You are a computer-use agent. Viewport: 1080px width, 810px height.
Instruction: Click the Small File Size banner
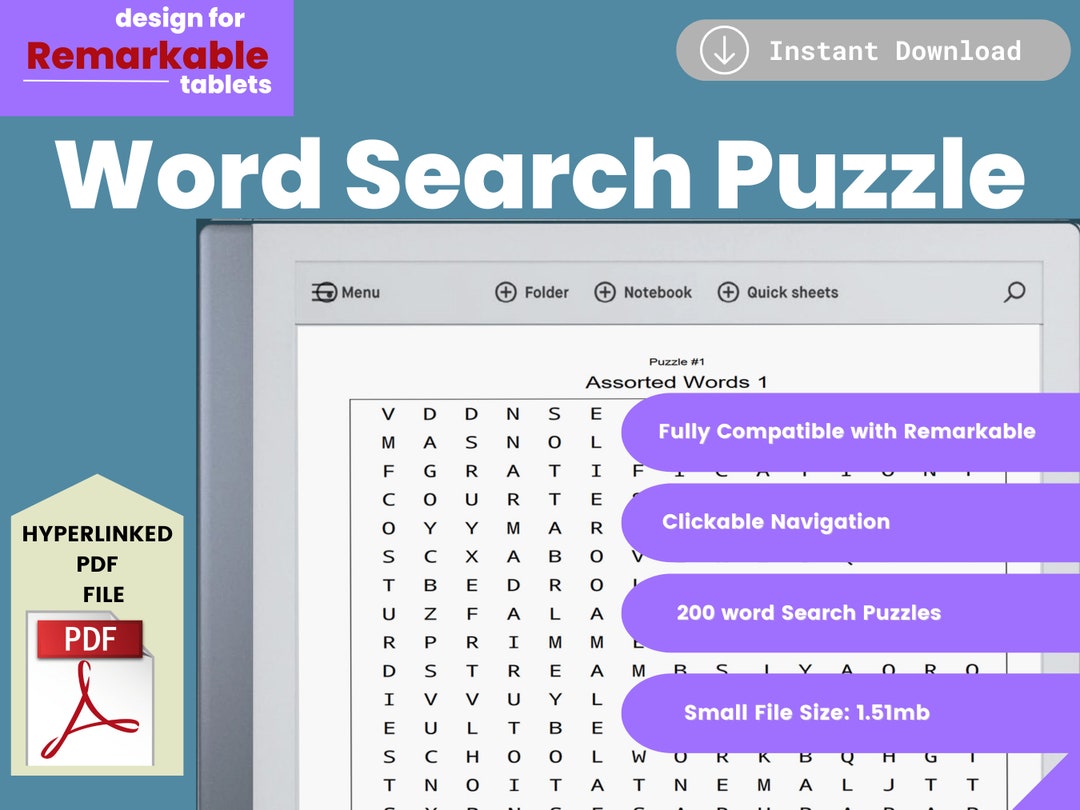pyautogui.click(x=806, y=712)
